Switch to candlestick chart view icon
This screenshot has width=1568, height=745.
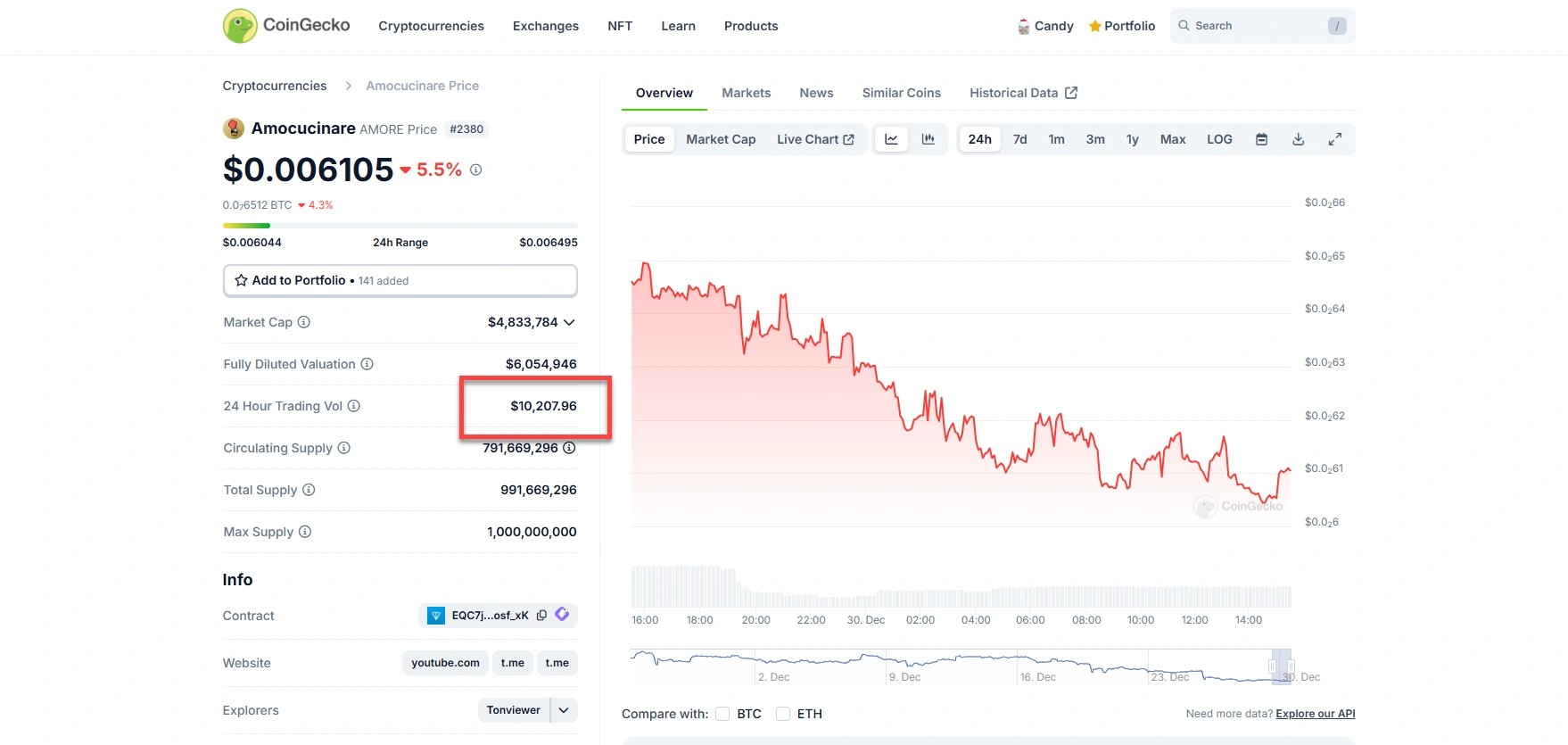[928, 139]
